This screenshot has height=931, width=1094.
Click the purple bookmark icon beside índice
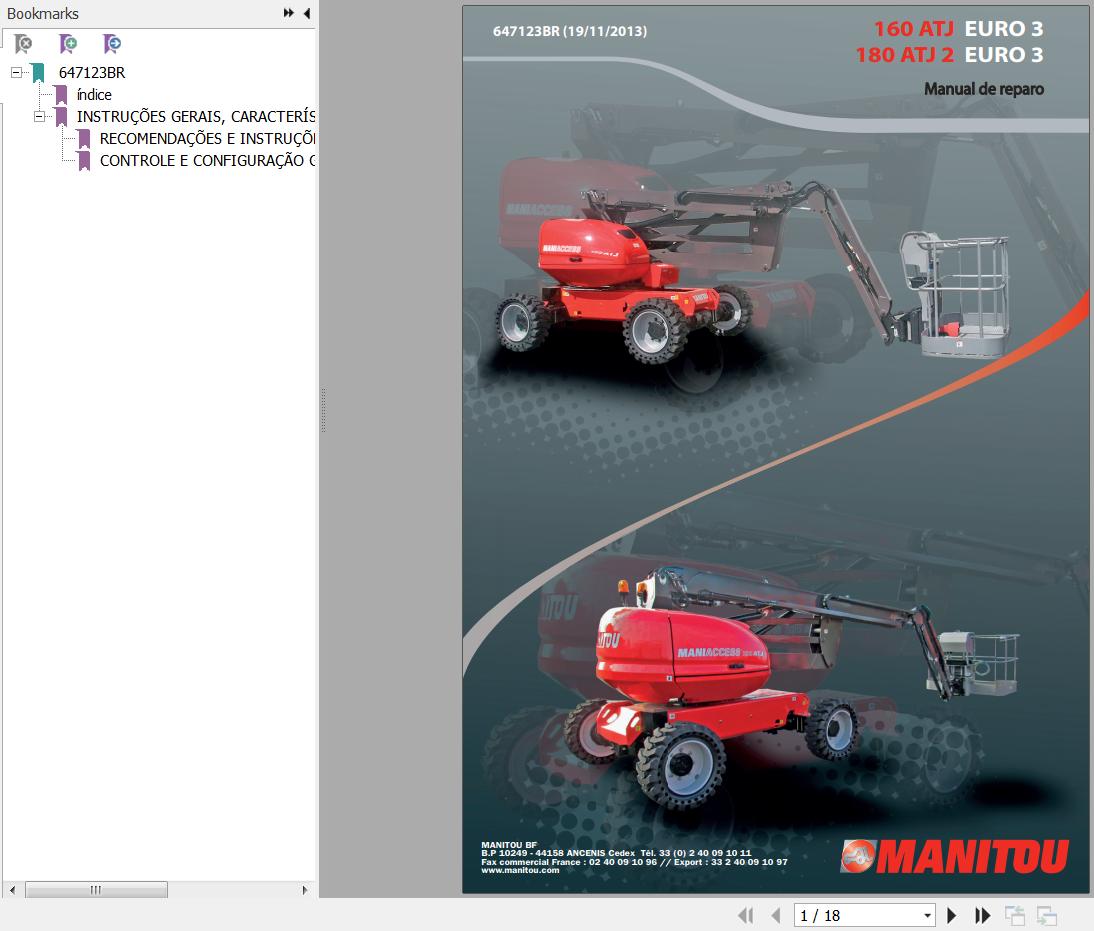[x=61, y=95]
